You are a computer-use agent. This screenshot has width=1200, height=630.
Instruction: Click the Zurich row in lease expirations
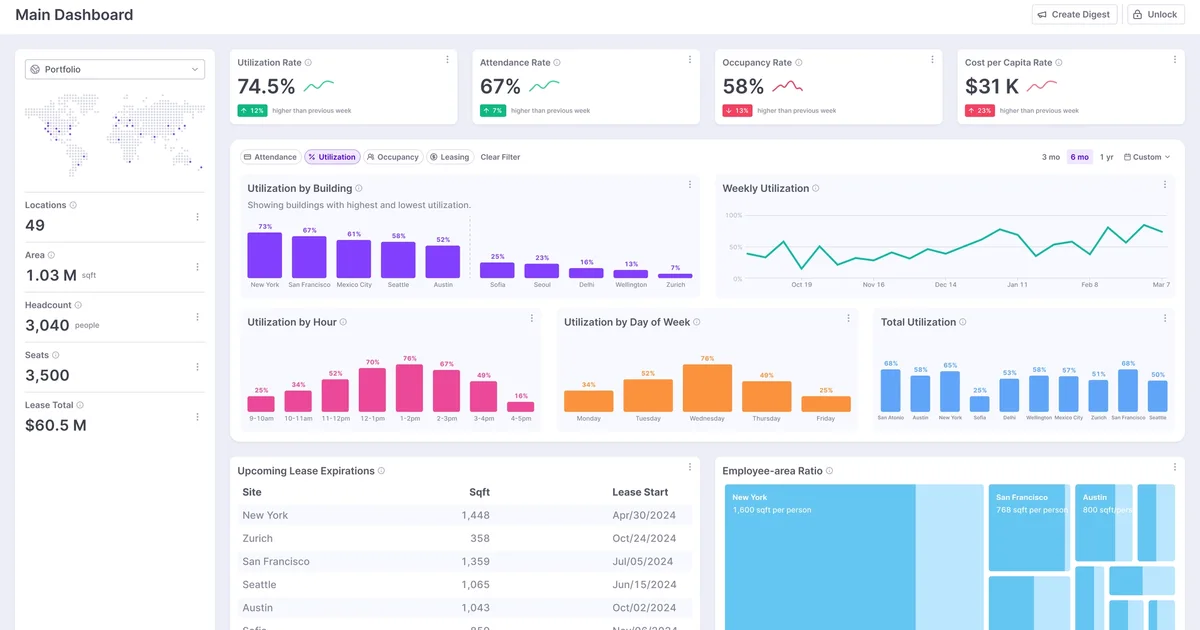click(x=465, y=538)
